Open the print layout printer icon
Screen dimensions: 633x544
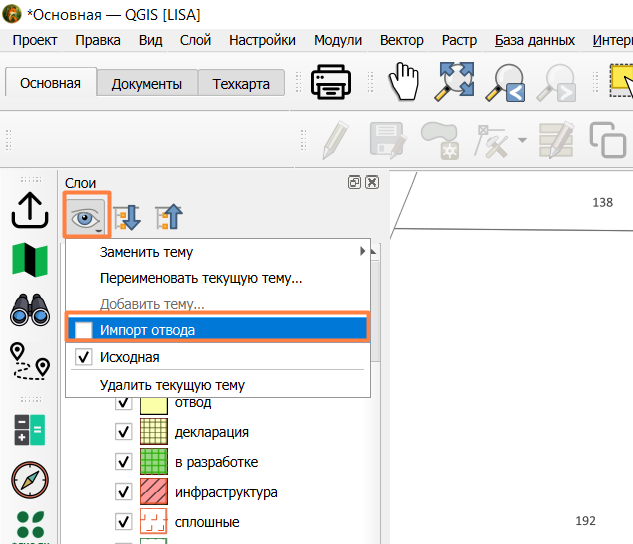pos(331,82)
